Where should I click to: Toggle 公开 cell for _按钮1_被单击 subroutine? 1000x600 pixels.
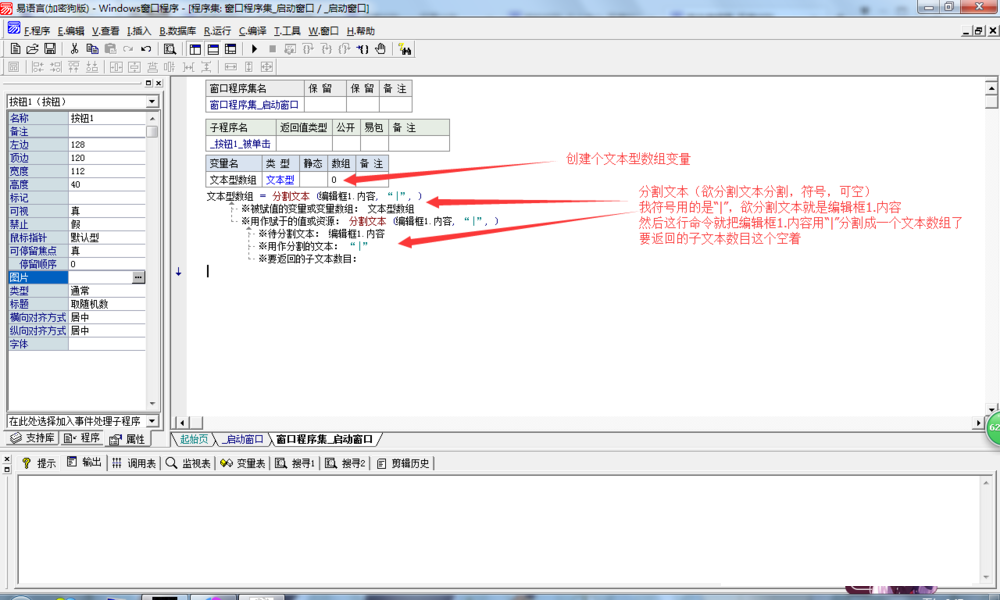pyautogui.click(x=345, y=143)
